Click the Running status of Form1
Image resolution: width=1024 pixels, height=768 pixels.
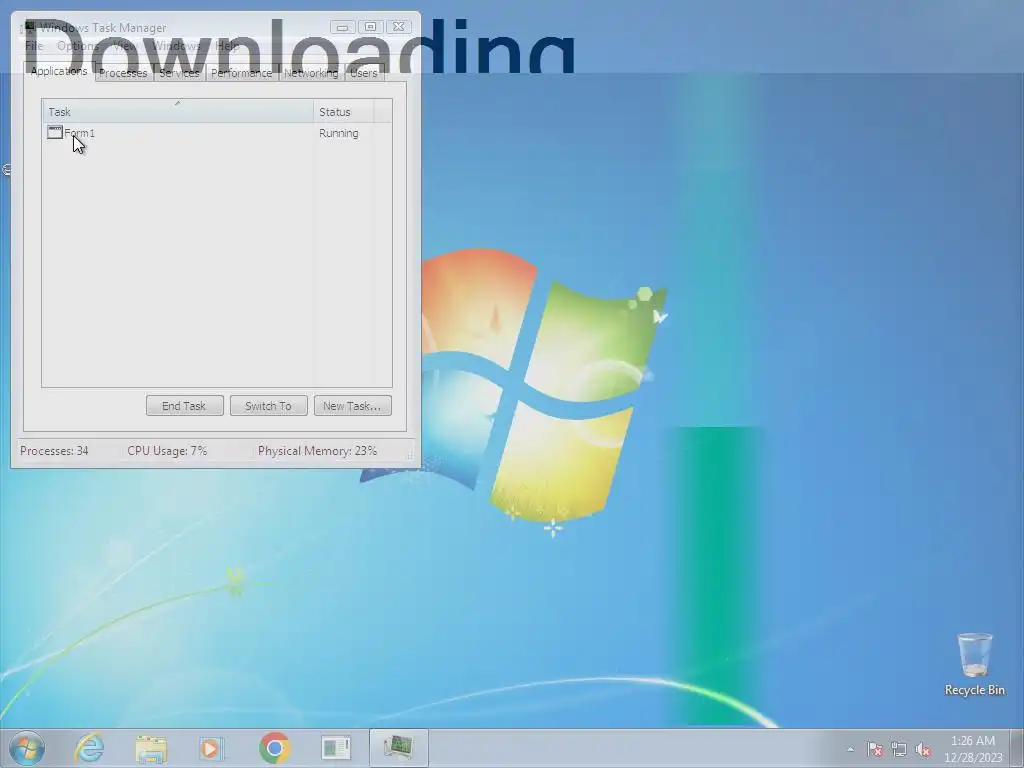coord(338,133)
